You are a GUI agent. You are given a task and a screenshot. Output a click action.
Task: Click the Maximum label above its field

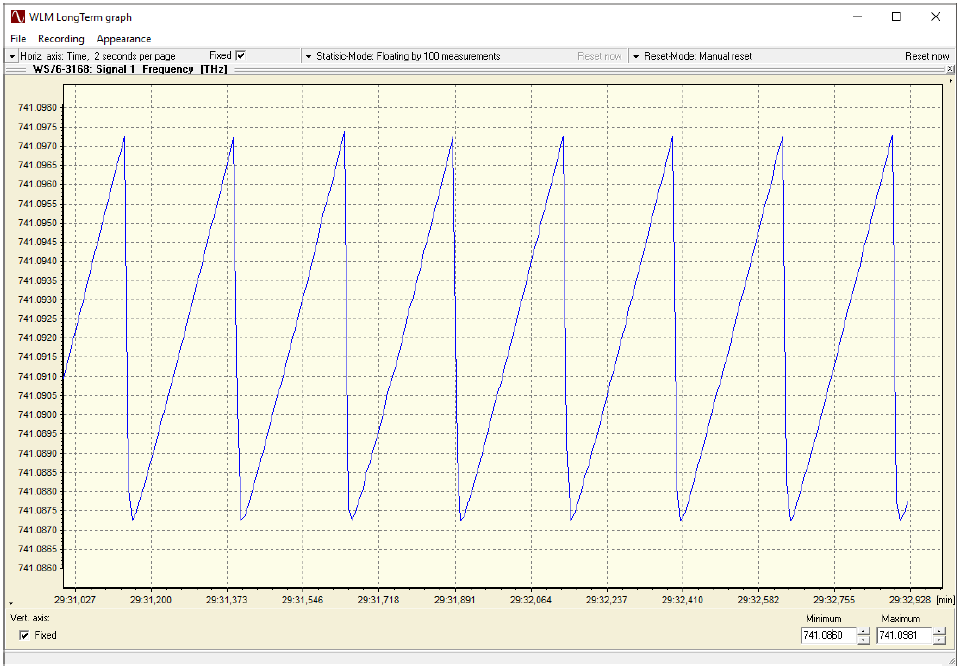coord(901,619)
